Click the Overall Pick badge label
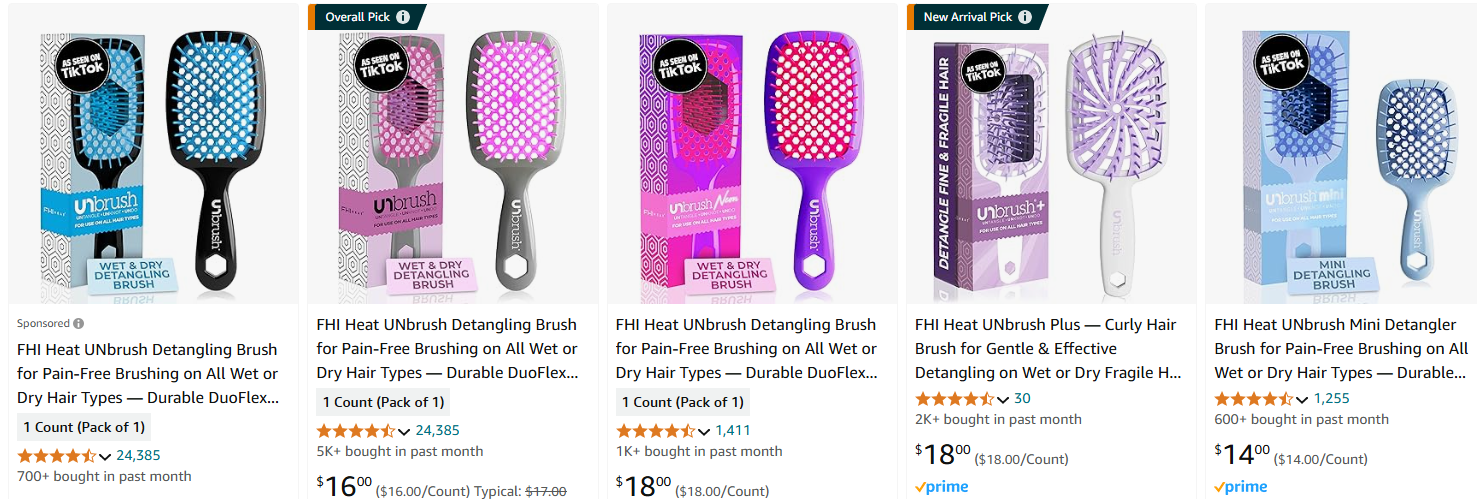Viewport: 1477px width, 499px height. (359, 17)
